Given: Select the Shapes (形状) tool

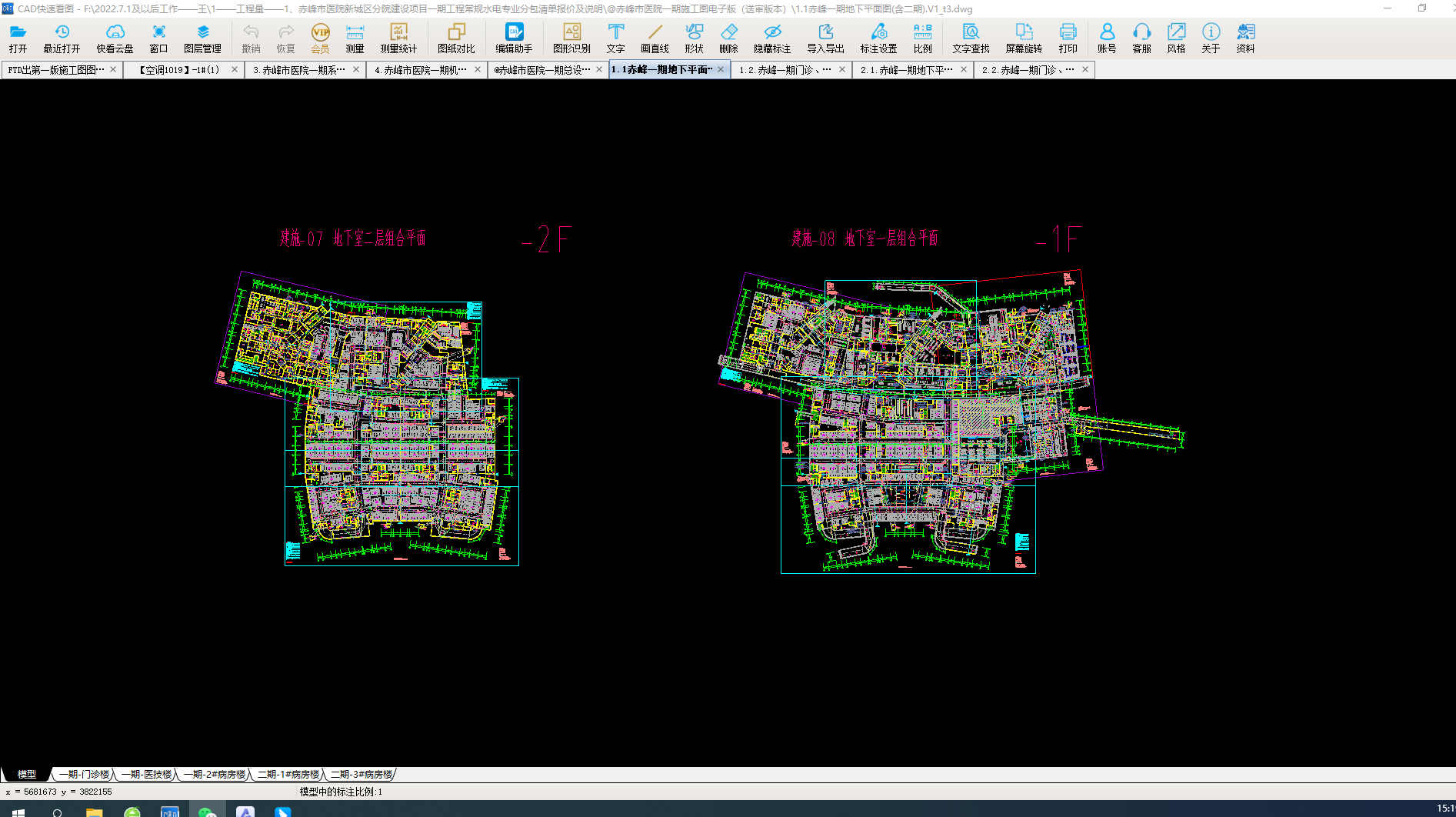Looking at the screenshot, I should (x=694, y=38).
